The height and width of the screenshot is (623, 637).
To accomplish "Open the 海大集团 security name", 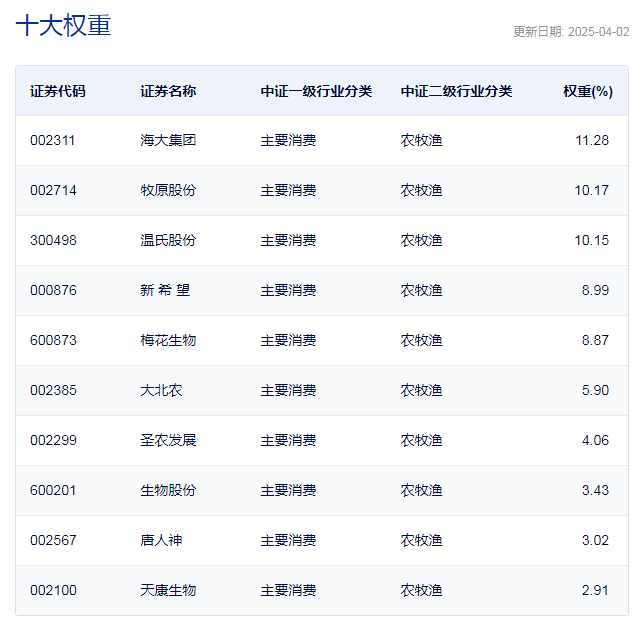I will (168, 140).
